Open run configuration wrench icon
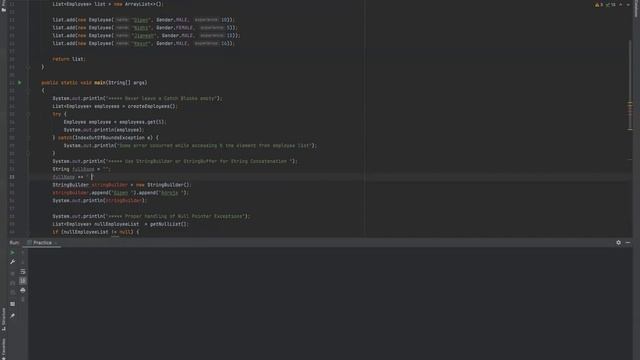640x360 pixels. [x=12, y=262]
